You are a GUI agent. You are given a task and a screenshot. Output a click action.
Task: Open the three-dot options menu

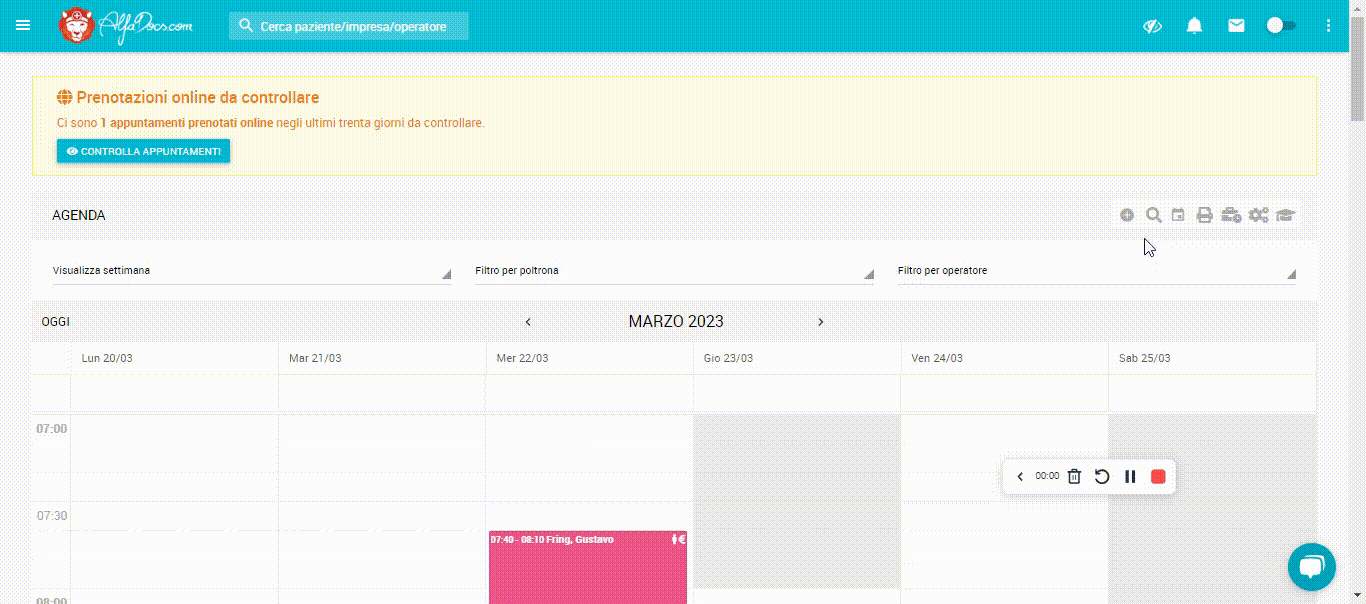tap(1329, 26)
